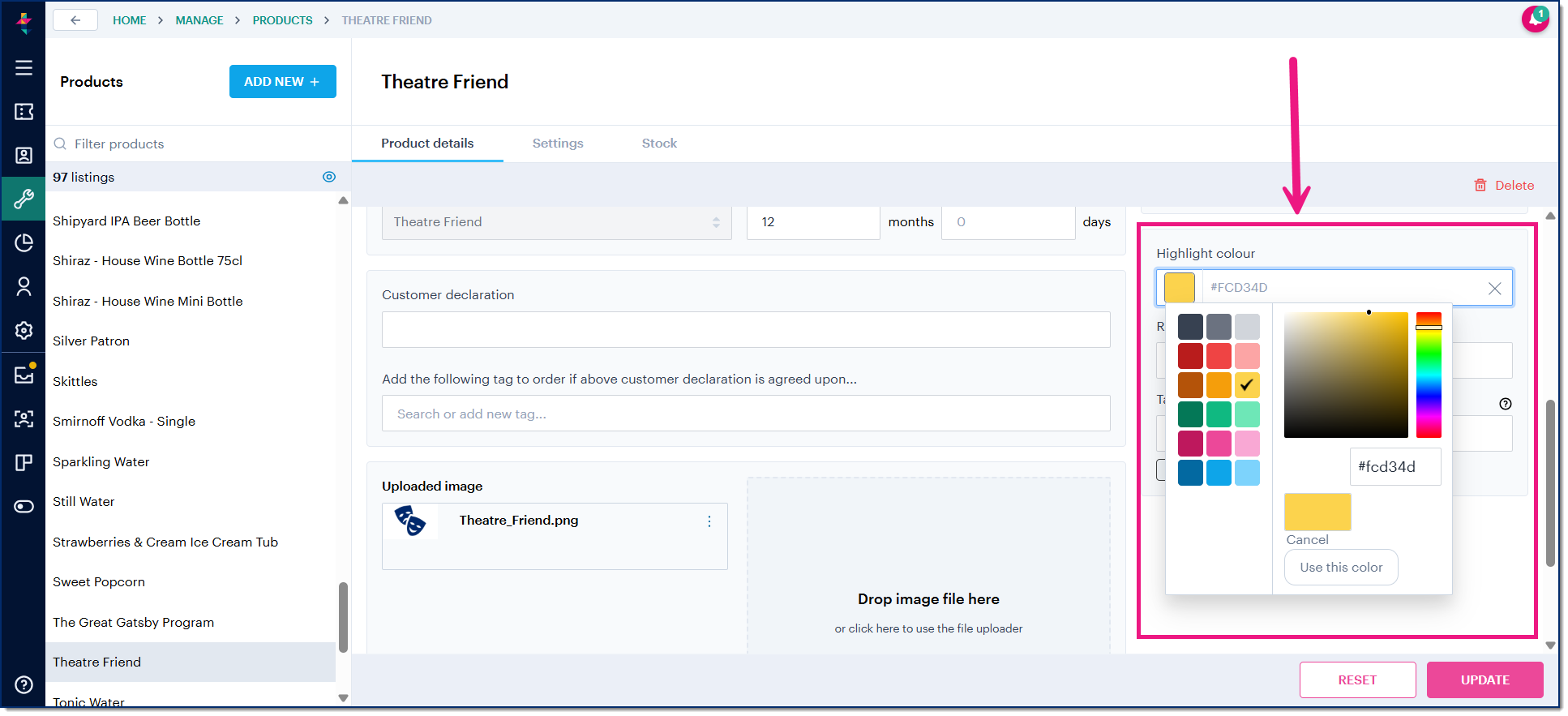Open the Theatre Friend dropdown selector

(557, 222)
